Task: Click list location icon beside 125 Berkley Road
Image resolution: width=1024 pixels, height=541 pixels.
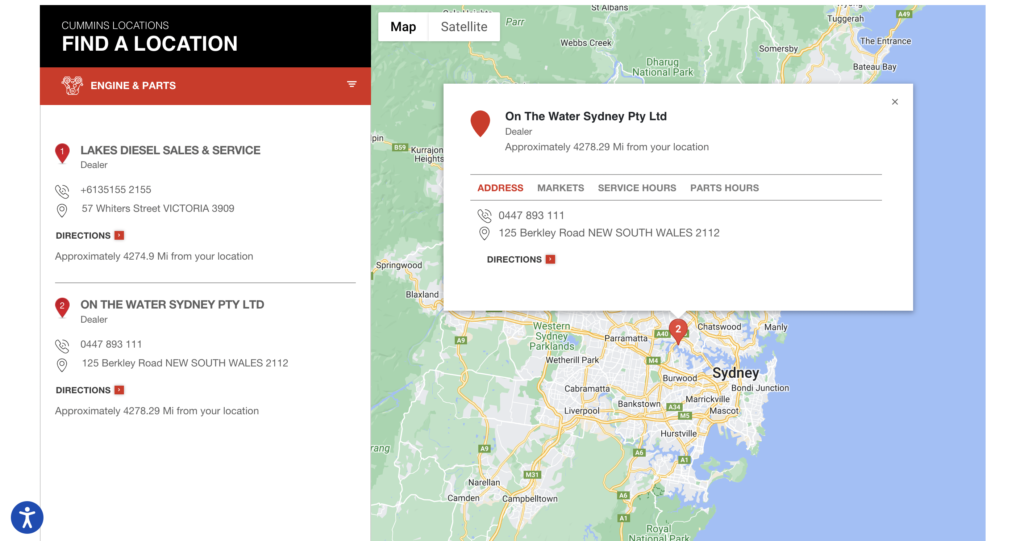Action: [62, 365]
